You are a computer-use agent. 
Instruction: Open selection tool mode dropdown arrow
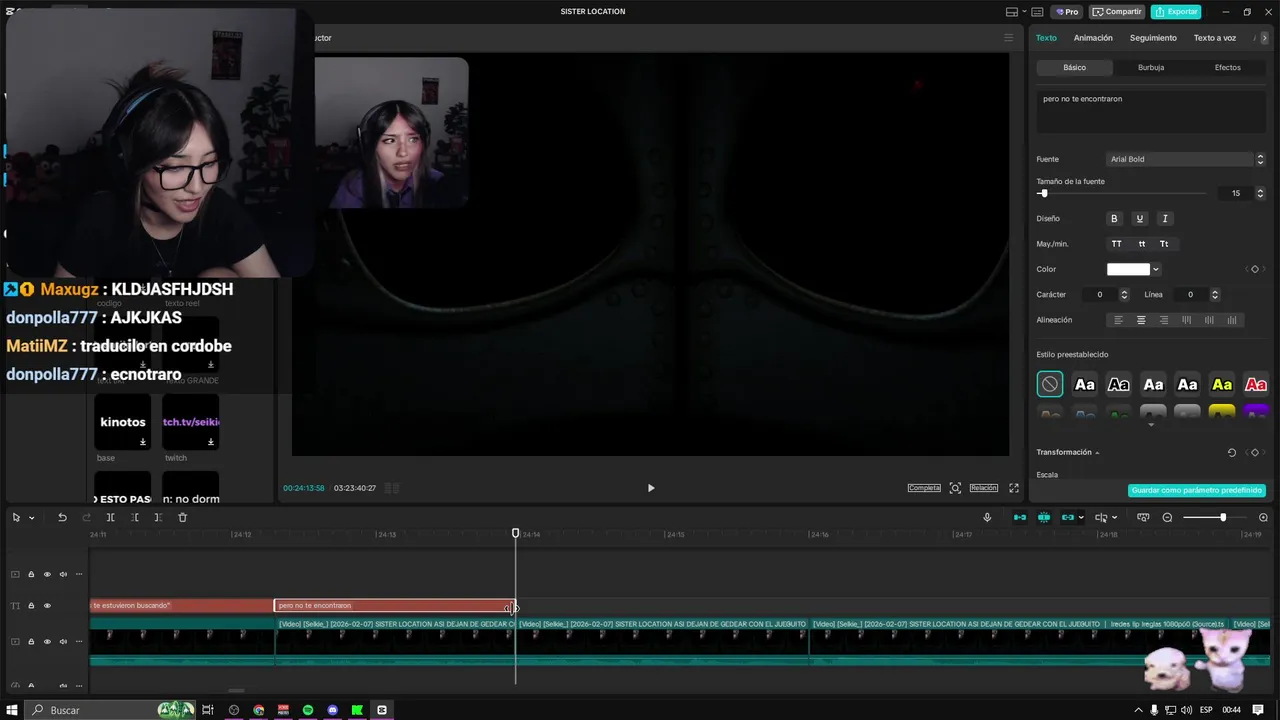[31, 518]
